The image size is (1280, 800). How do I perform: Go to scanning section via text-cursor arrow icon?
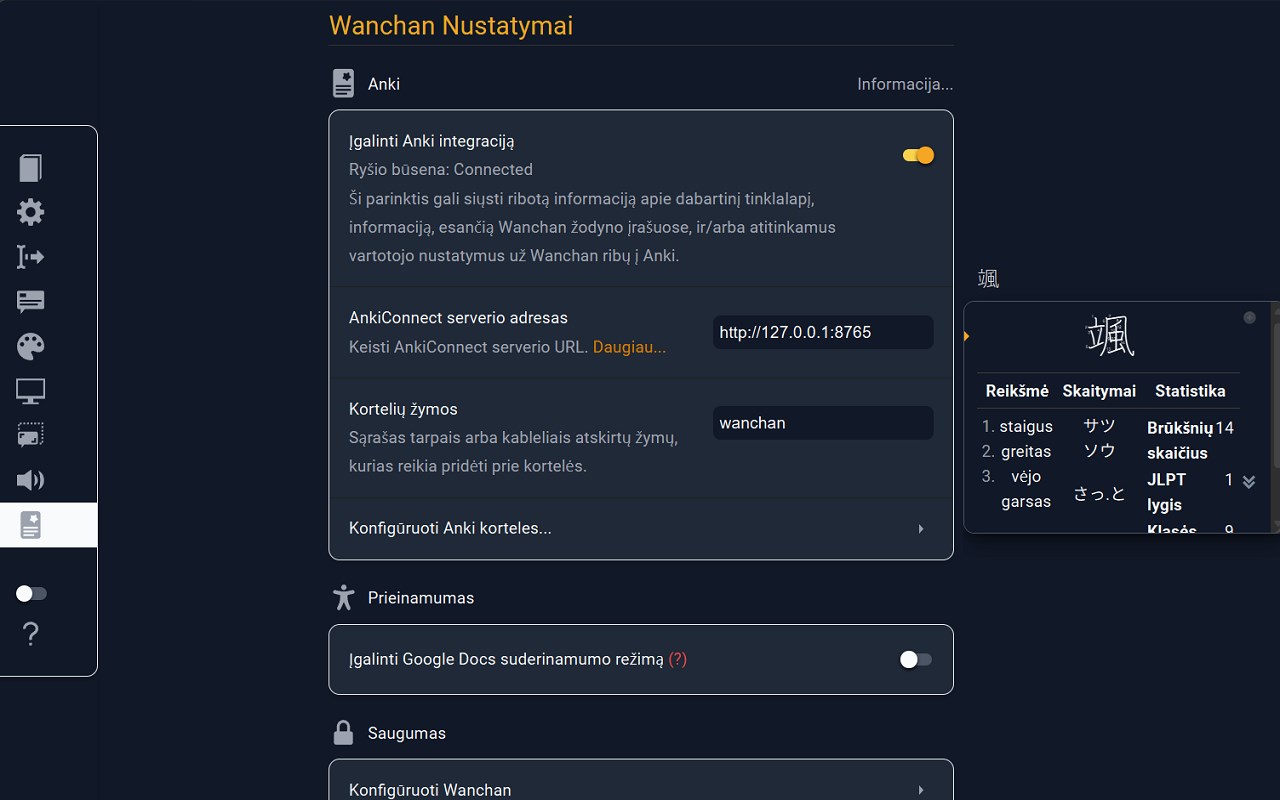point(31,257)
